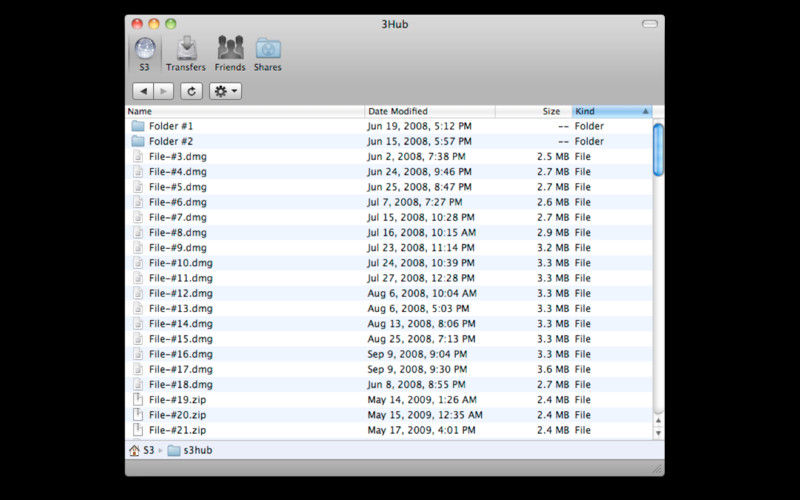Sort by Date Modified column header
This screenshot has width=800, height=500.
pyautogui.click(x=430, y=111)
